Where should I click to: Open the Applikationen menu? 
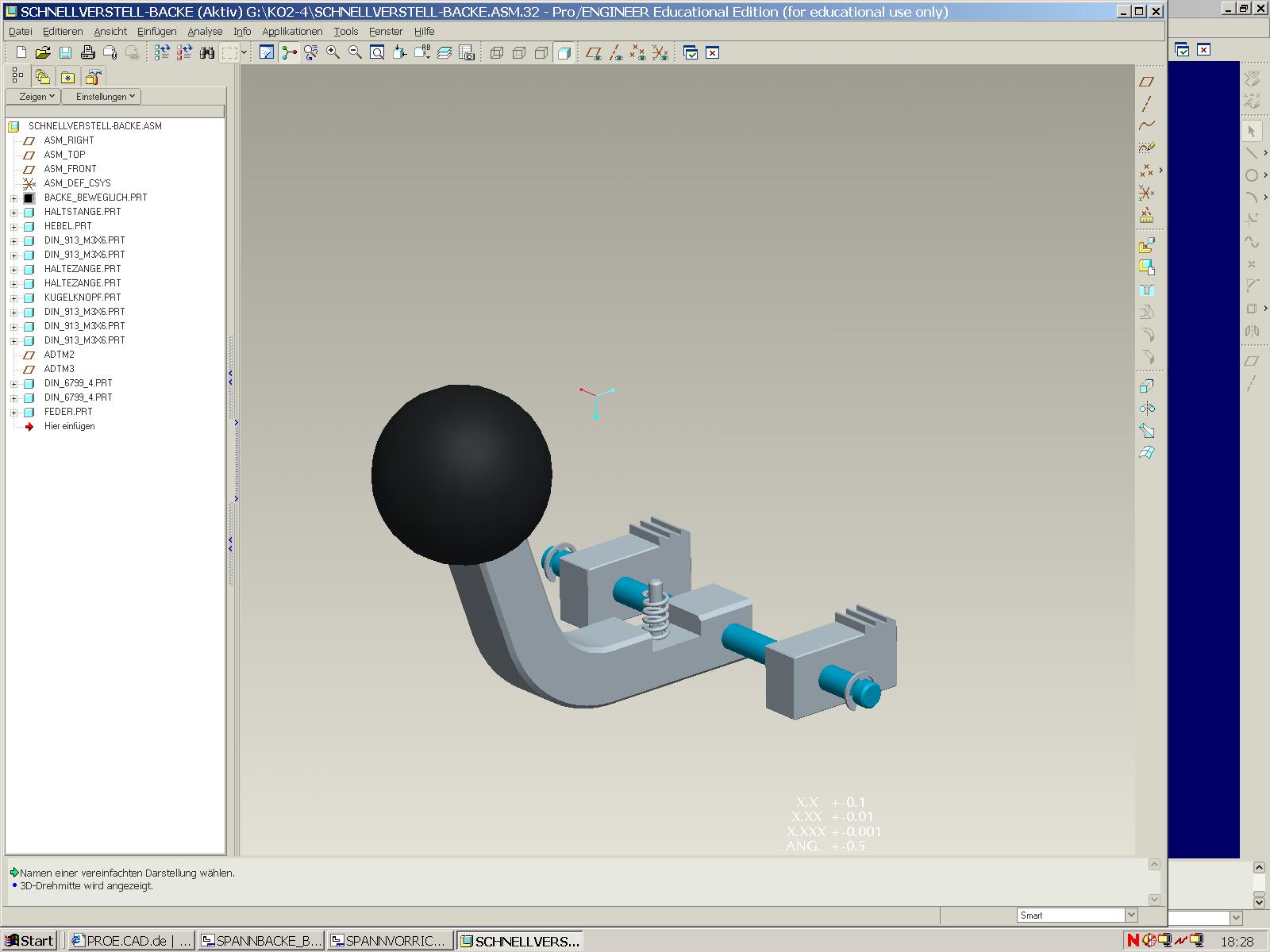[292, 32]
